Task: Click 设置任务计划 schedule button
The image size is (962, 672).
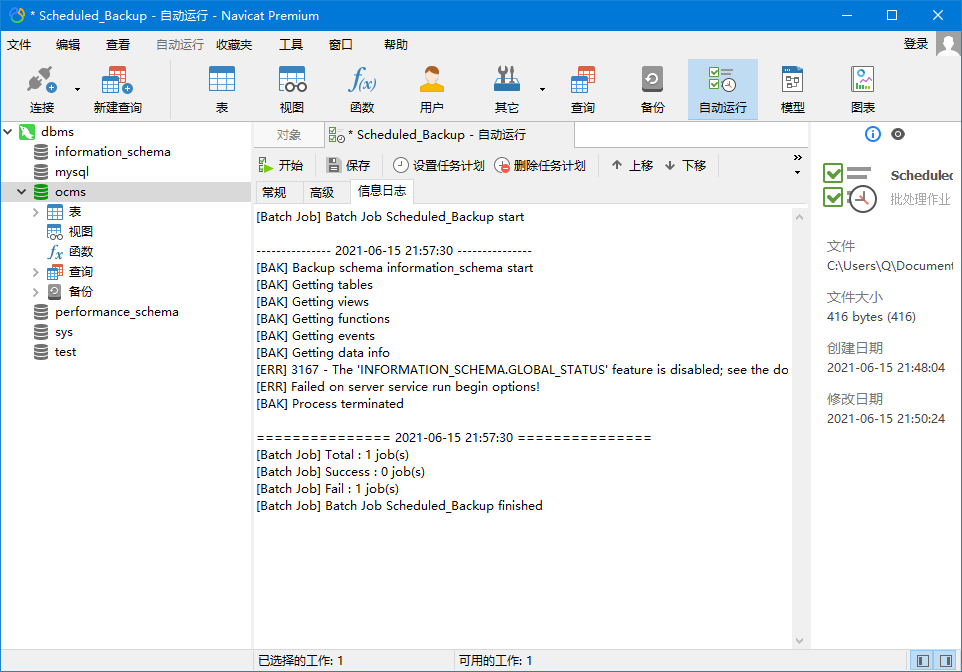Action: (x=439, y=166)
